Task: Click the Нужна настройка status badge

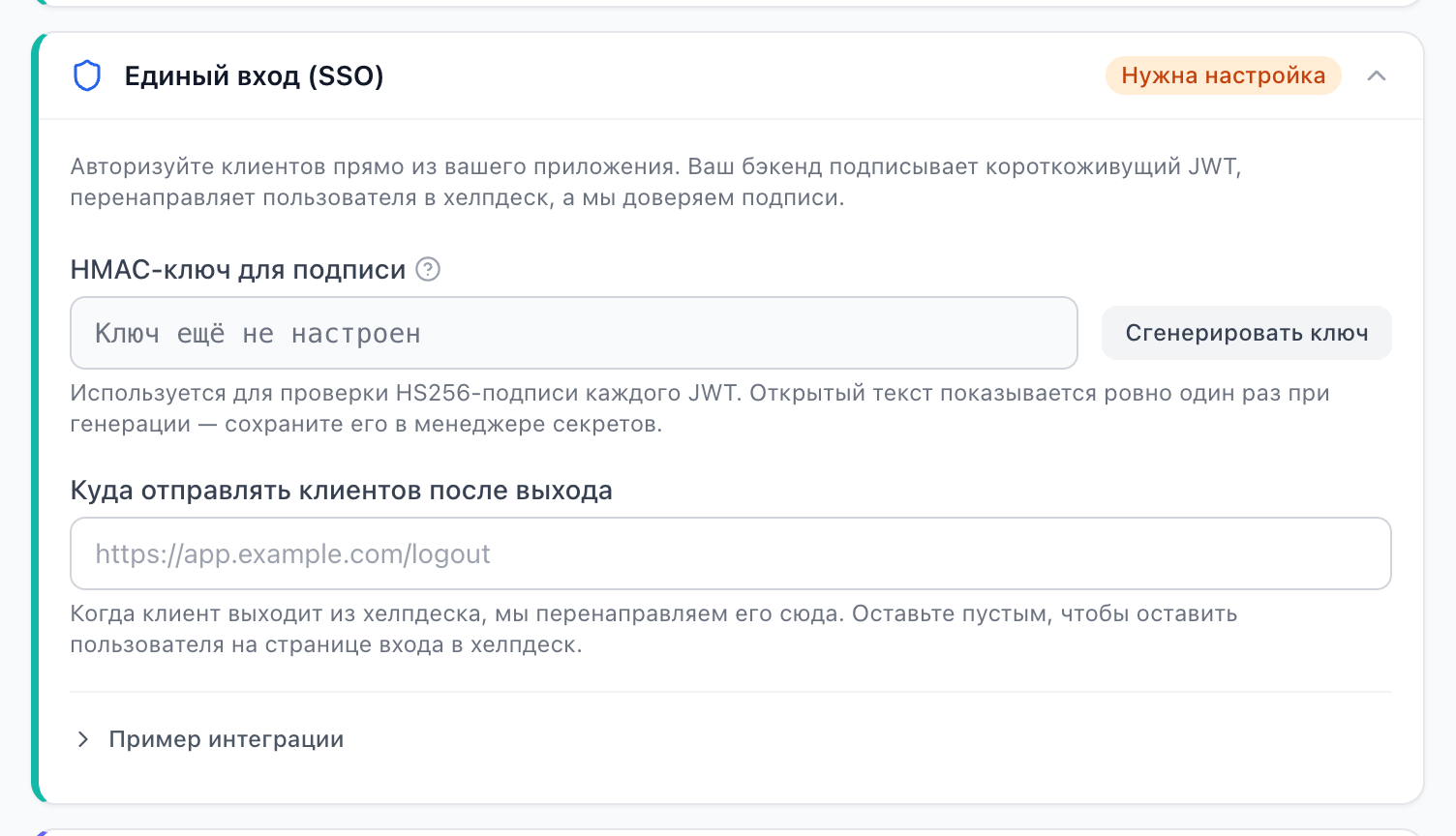Action: point(1224,75)
